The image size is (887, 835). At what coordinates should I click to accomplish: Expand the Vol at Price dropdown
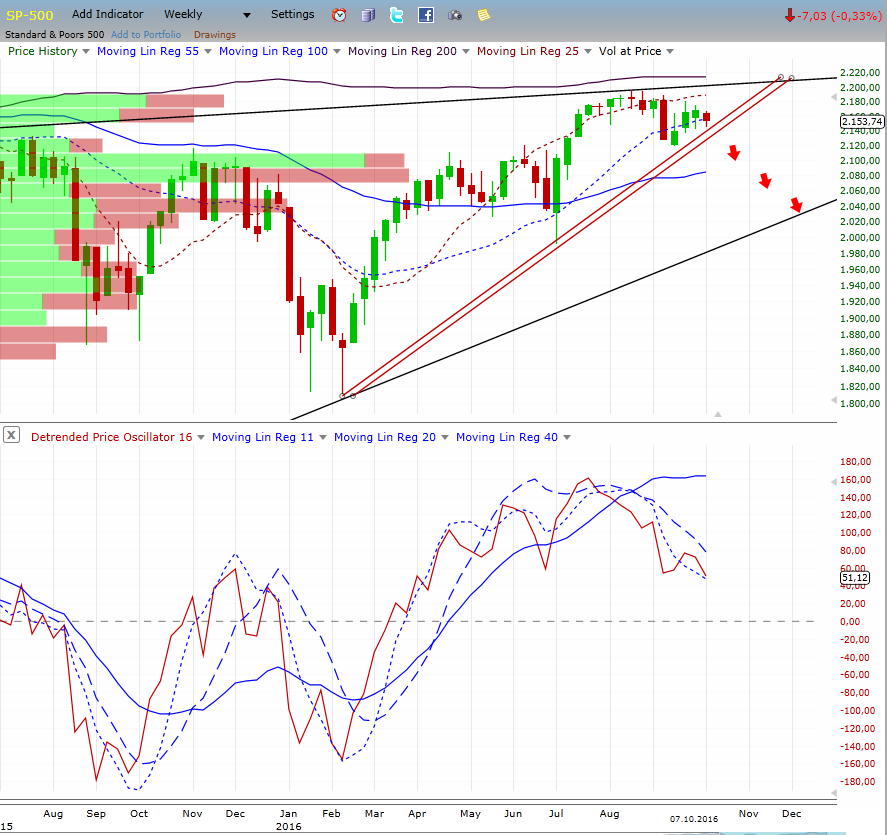[669, 51]
